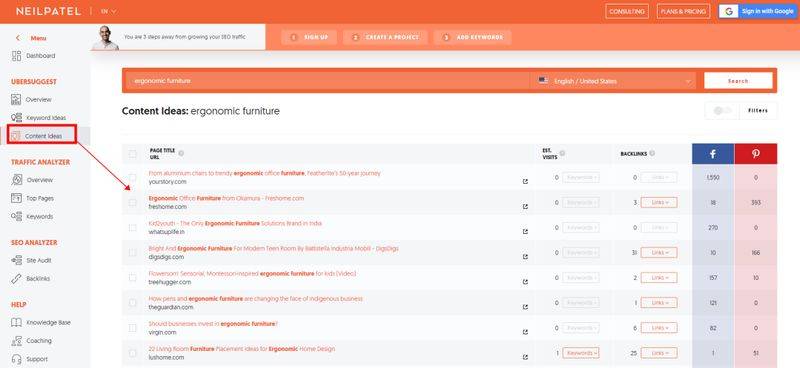The width and height of the screenshot is (800, 368).
Task: Expand Links dropdown for virgin.com row
Action: click(x=659, y=328)
